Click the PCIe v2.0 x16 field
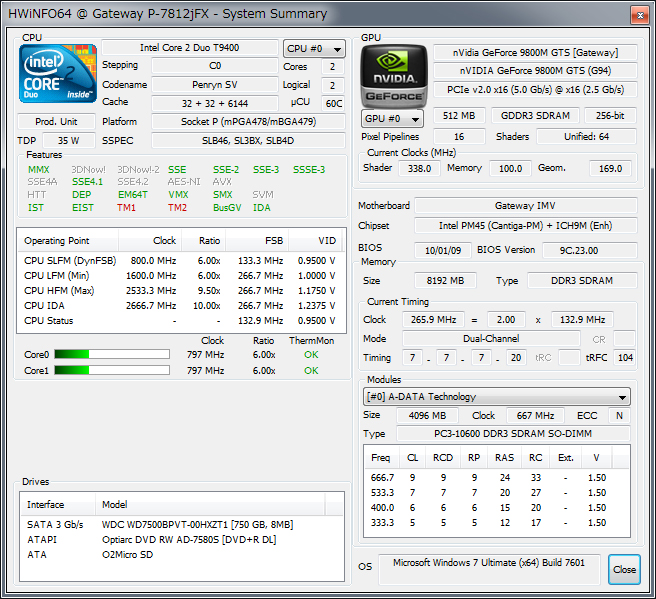This screenshot has height=599, width=656. [536, 90]
